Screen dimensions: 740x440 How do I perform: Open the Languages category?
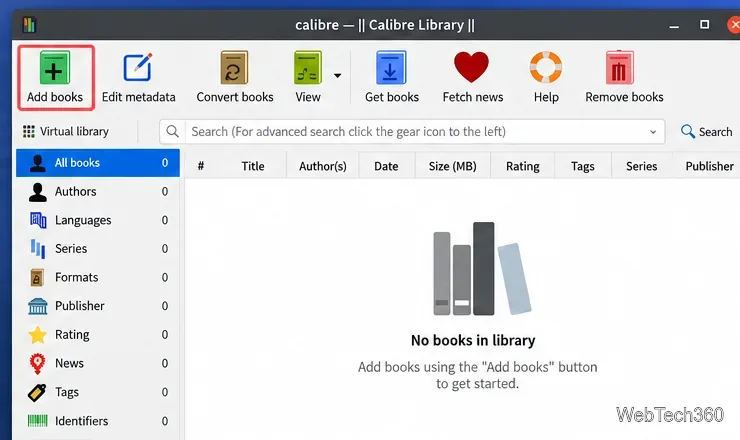98,220
